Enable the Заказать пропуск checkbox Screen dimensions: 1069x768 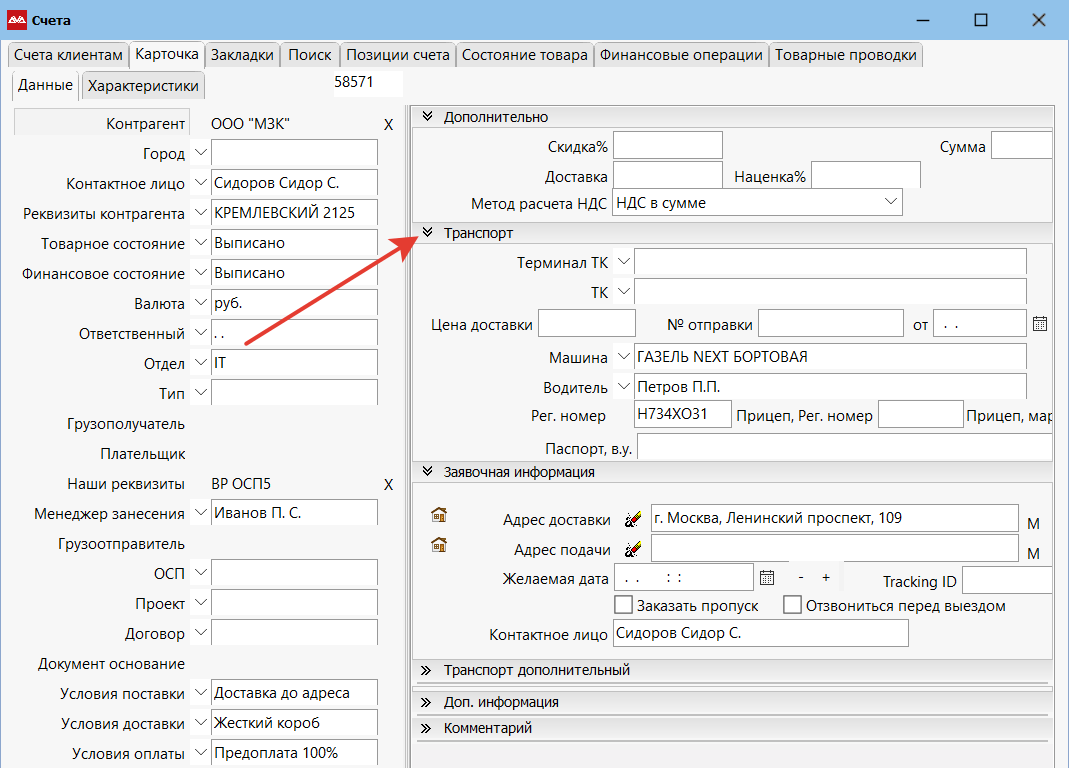click(x=623, y=605)
